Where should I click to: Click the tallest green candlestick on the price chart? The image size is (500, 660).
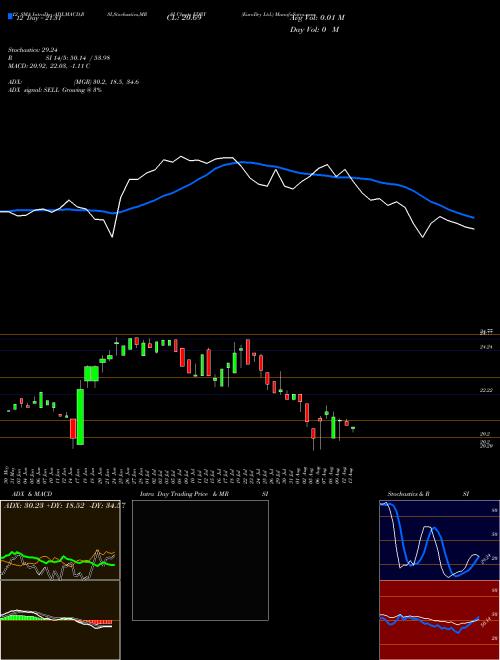tap(80, 417)
